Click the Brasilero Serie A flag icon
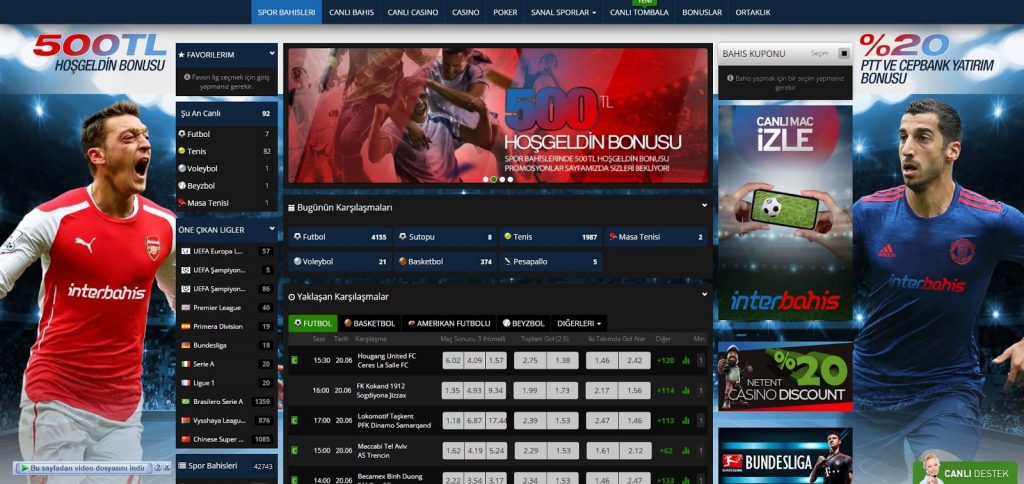The image size is (1024, 484). [x=185, y=402]
